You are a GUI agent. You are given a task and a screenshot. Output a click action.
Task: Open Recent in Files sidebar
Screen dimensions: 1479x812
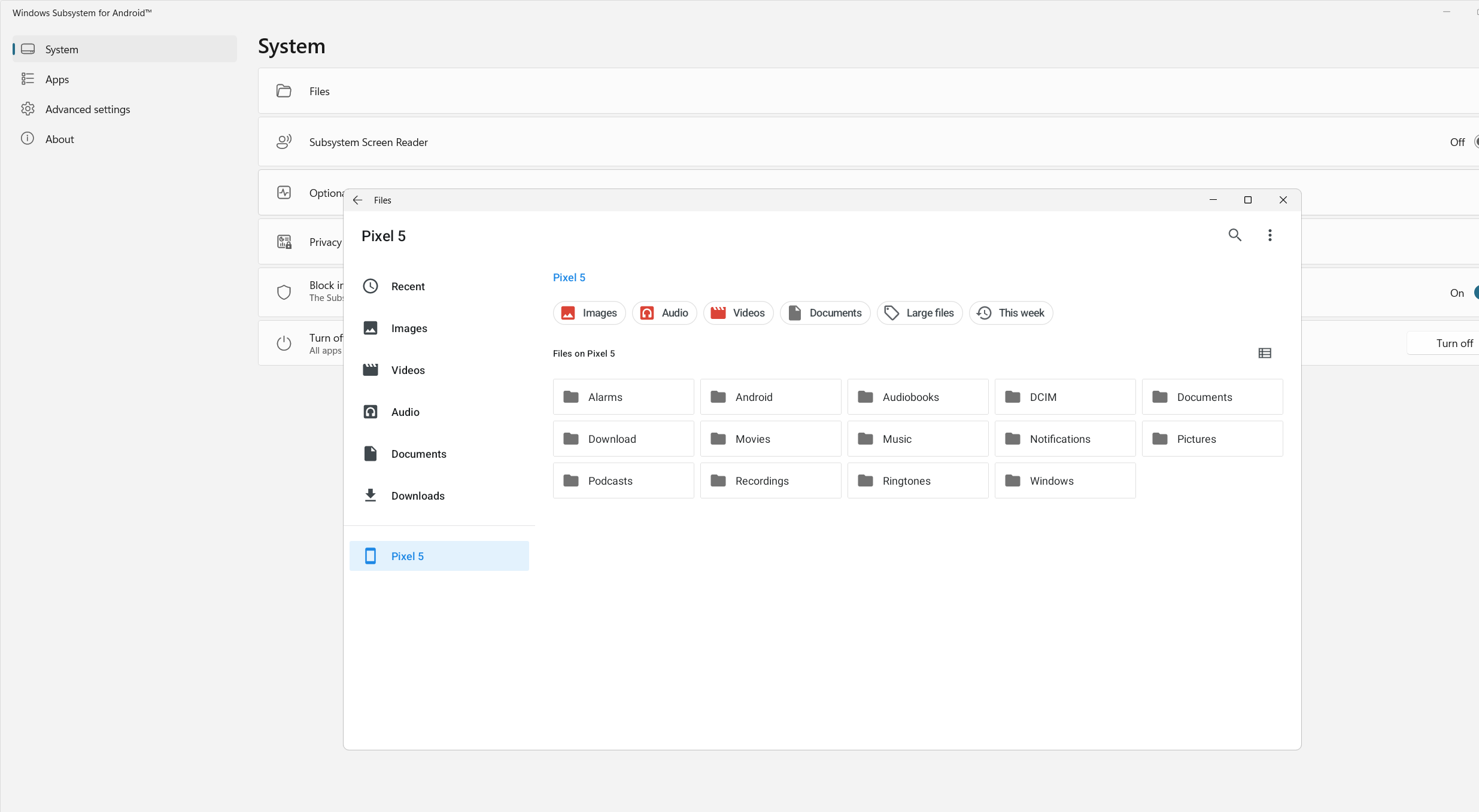(407, 287)
